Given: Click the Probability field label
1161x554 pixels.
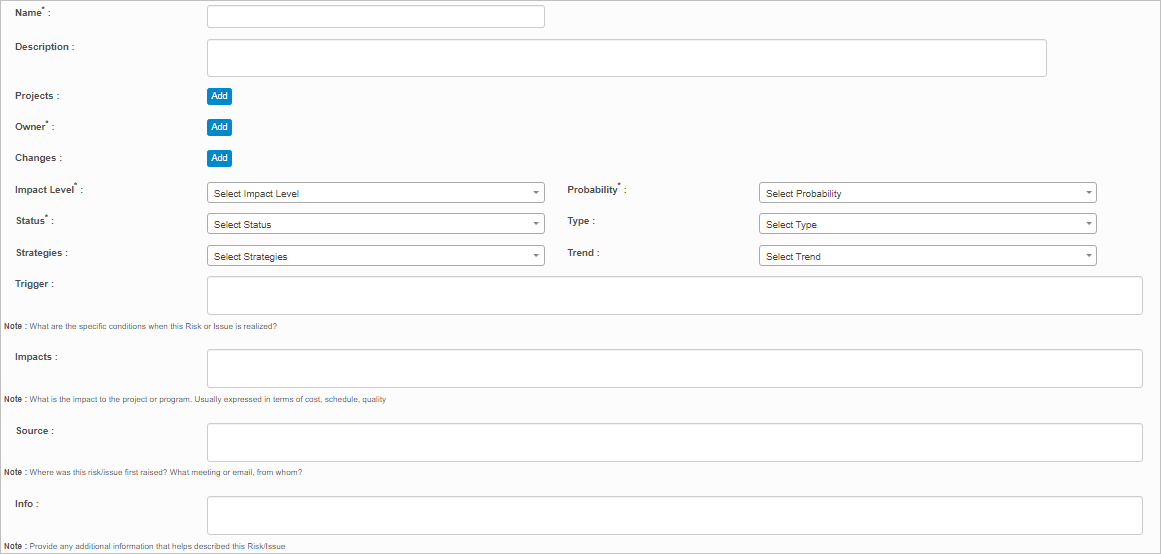Looking at the screenshot, I should pos(592,190).
